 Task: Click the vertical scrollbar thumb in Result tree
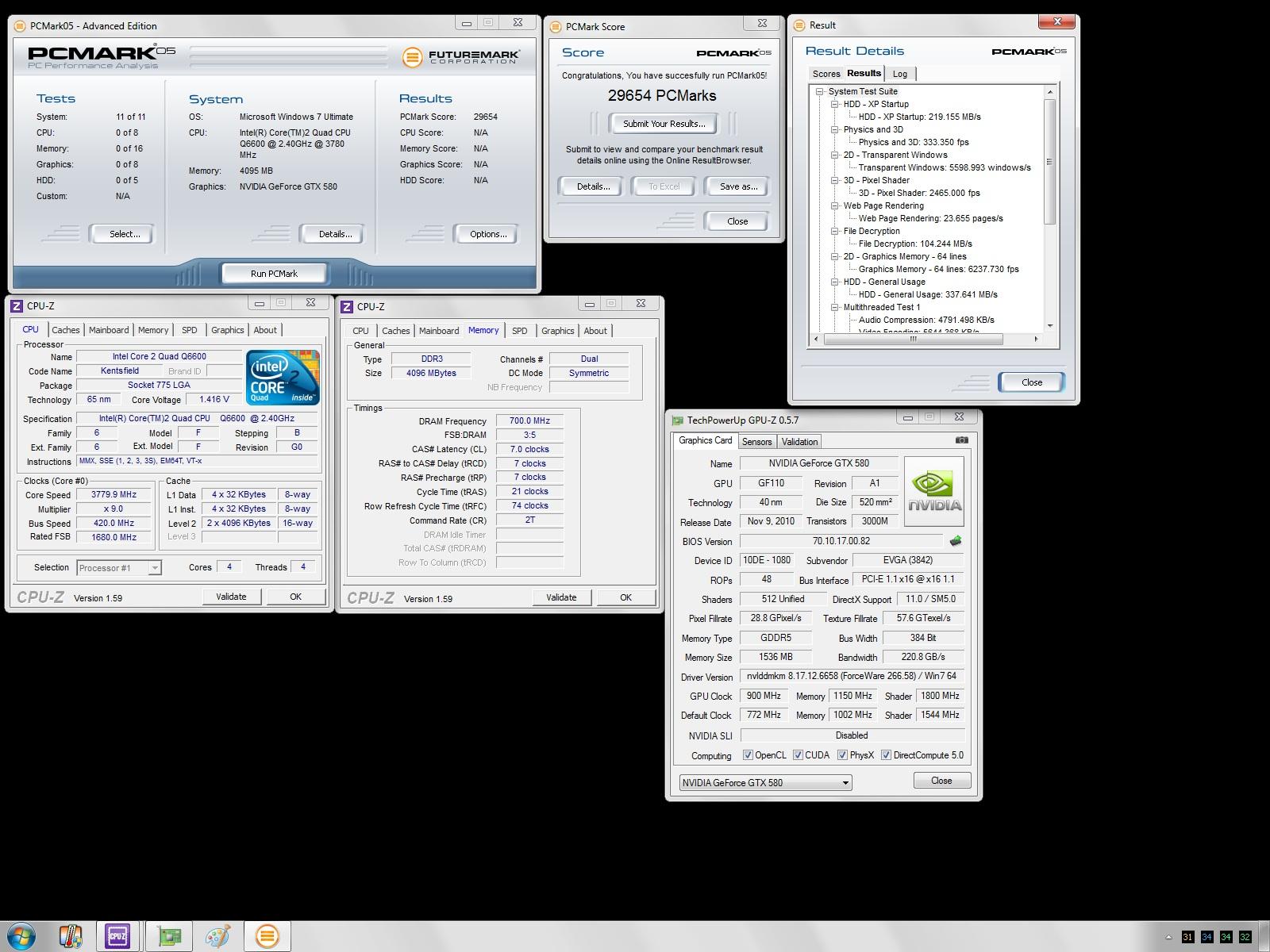pos(1049,162)
